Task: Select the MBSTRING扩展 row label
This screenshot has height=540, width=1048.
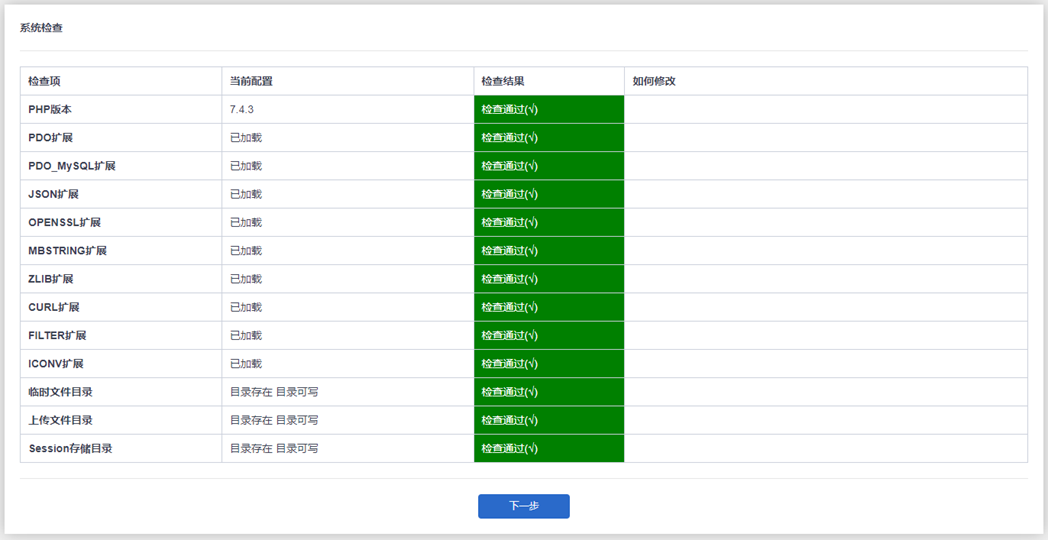Action: point(67,250)
